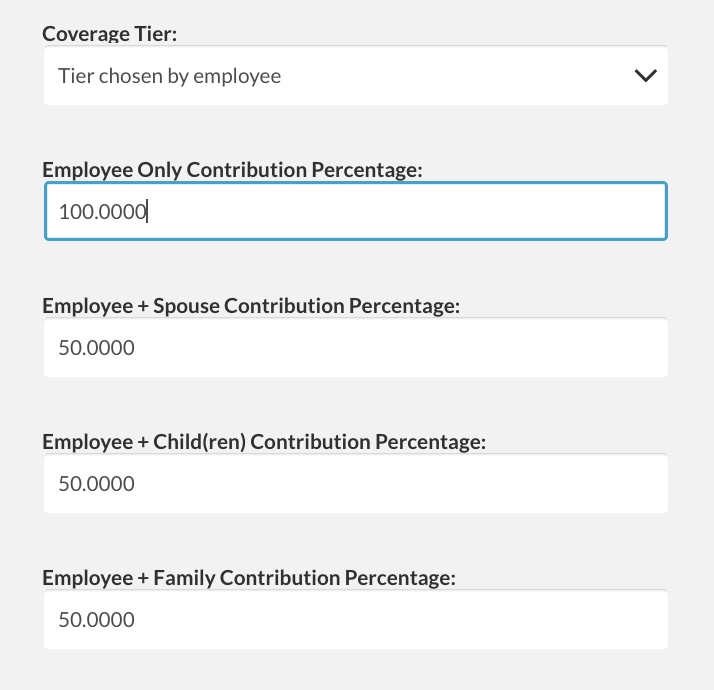This screenshot has width=714, height=690.
Task: Click the Employee + Family Contribution Percentage label
Action: [x=249, y=578]
